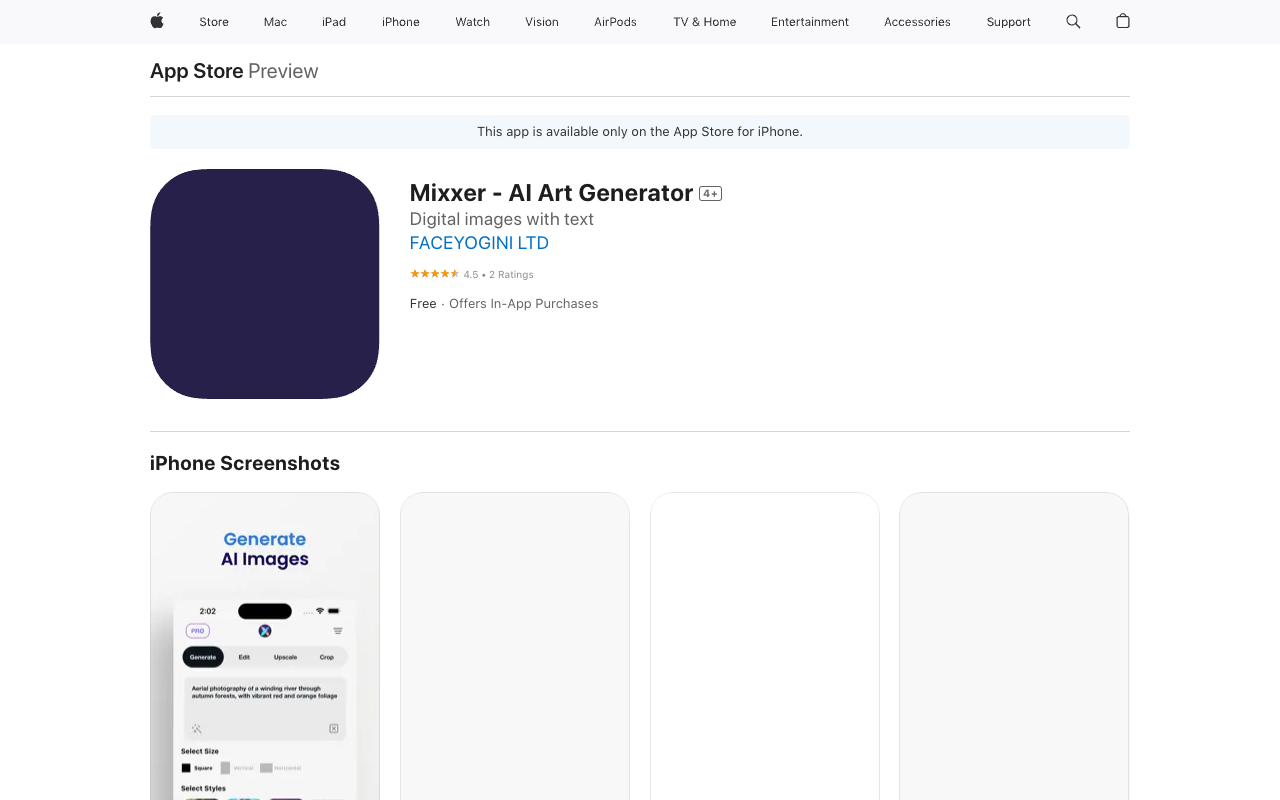Click the availability notice banner text

(640, 132)
